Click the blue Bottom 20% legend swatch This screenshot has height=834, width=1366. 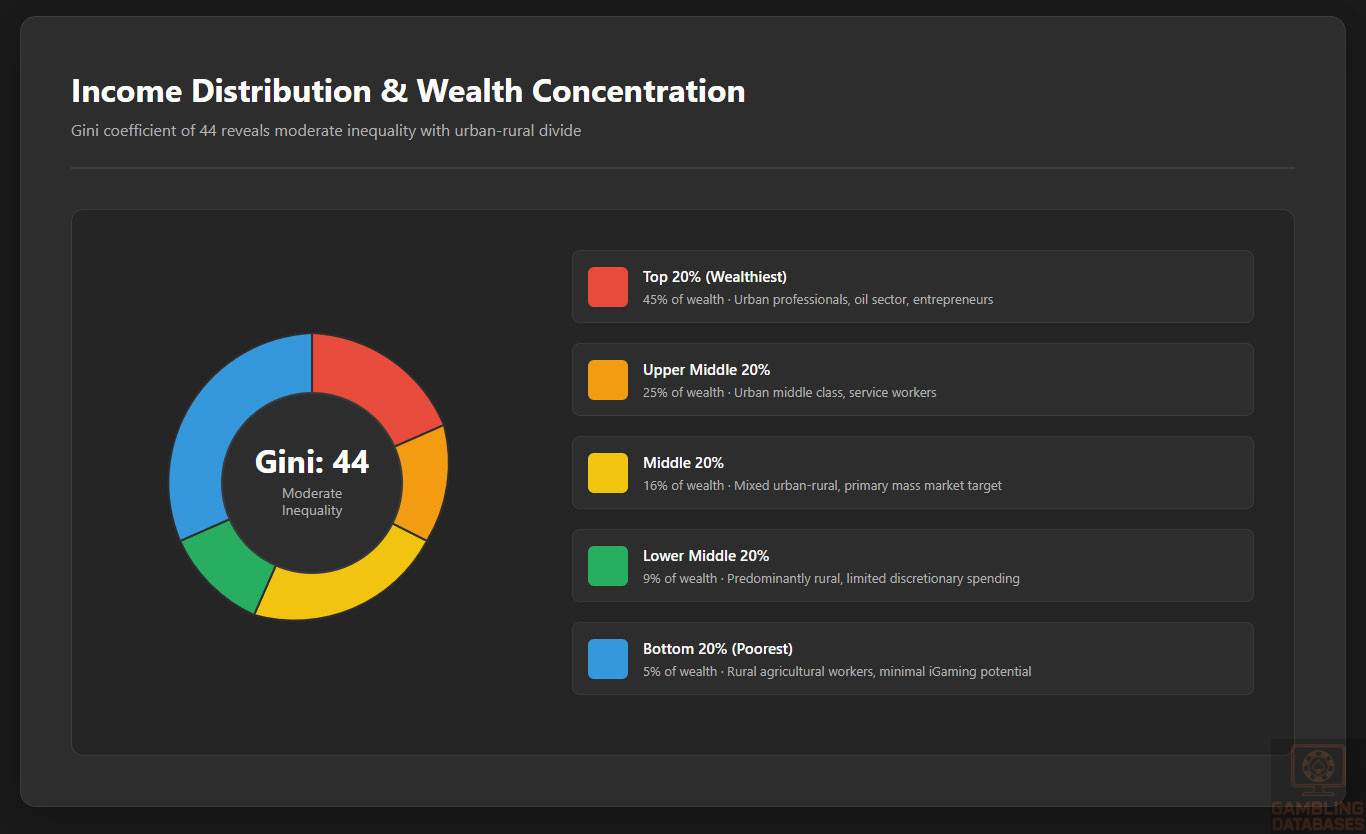click(608, 659)
